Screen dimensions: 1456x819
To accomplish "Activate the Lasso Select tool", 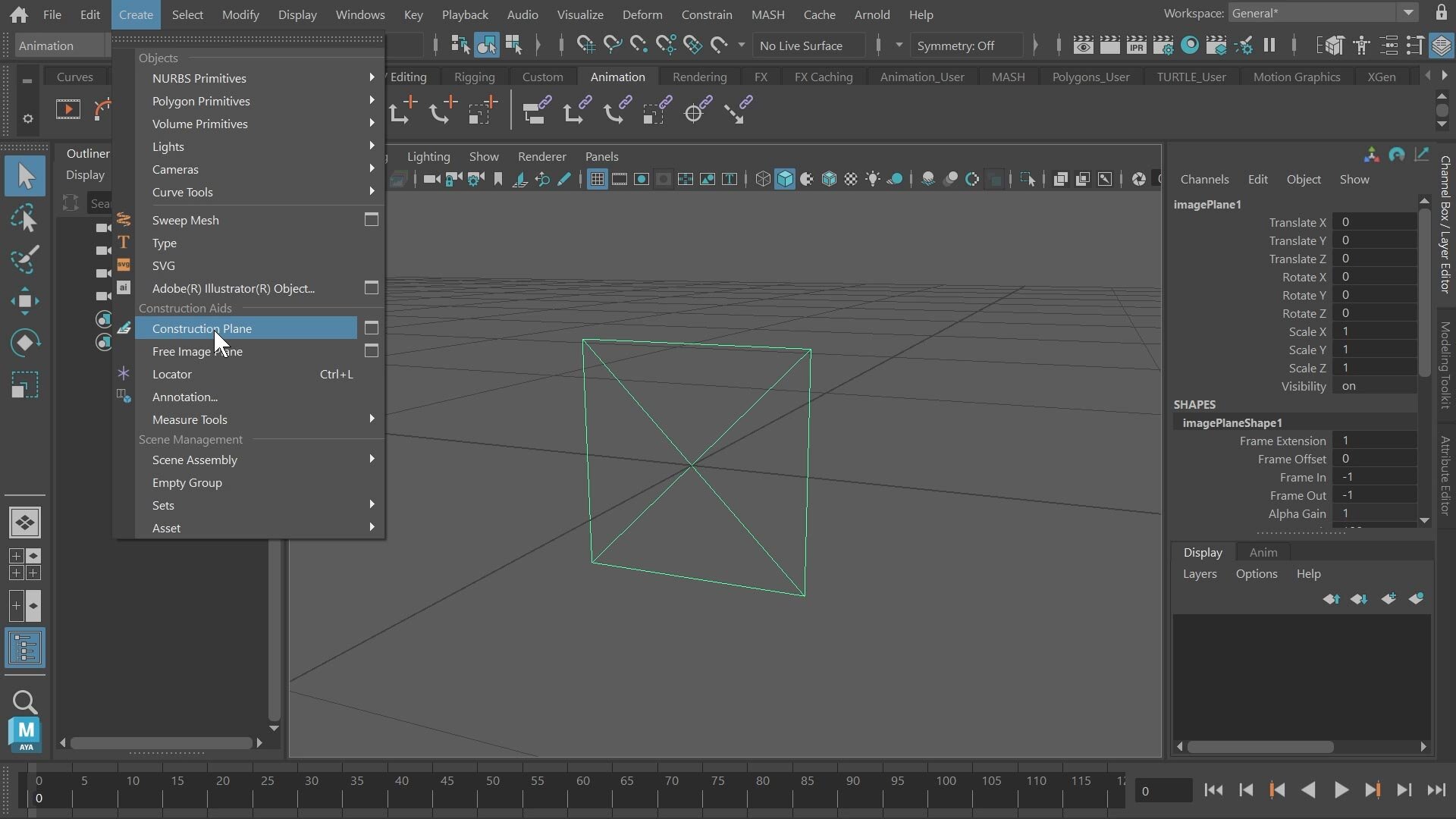I will coord(25,218).
